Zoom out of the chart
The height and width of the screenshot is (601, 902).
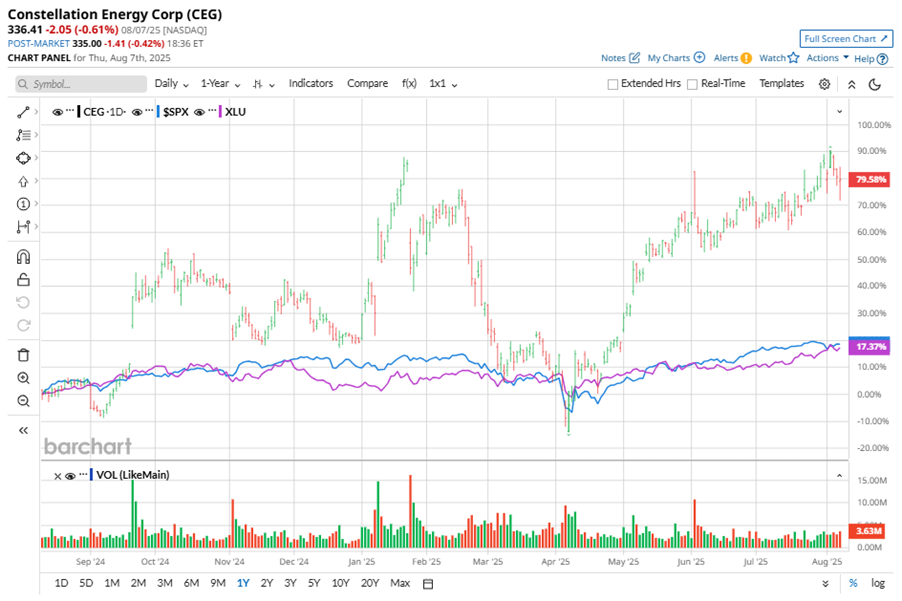23,401
